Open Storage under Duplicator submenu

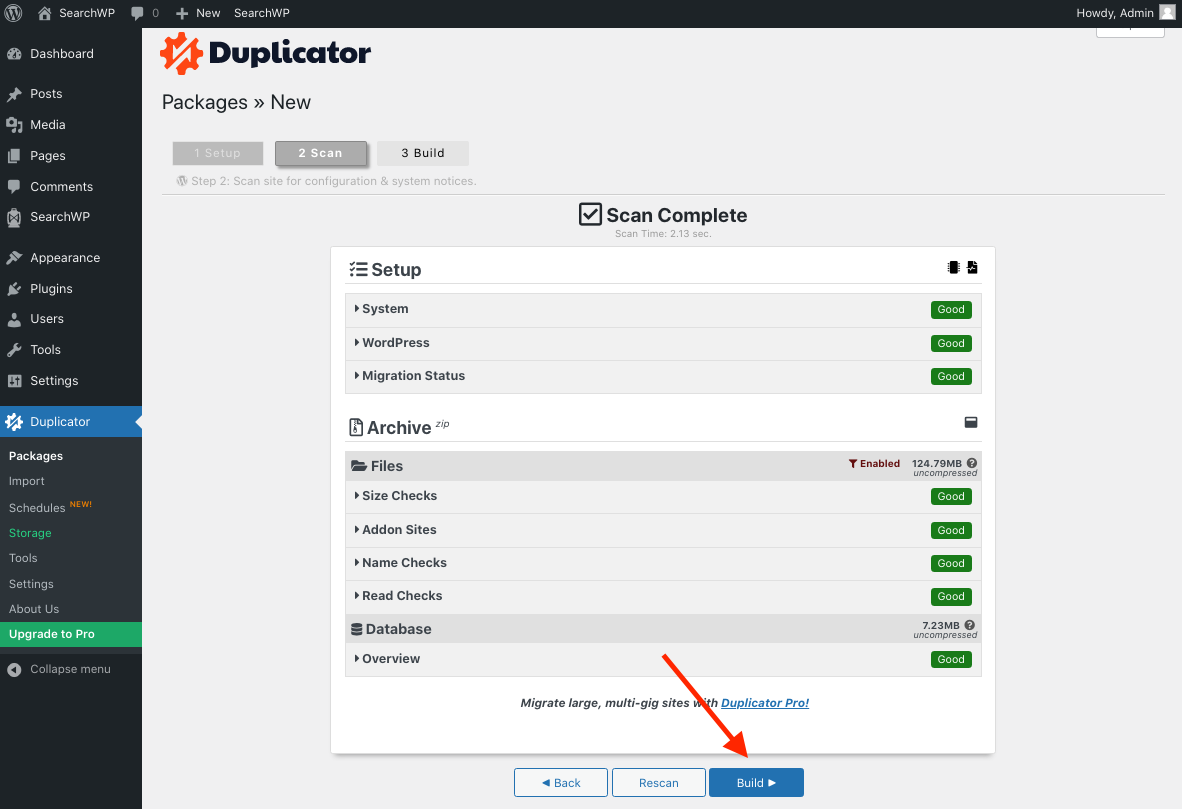pyautogui.click(x=30, y=533)
